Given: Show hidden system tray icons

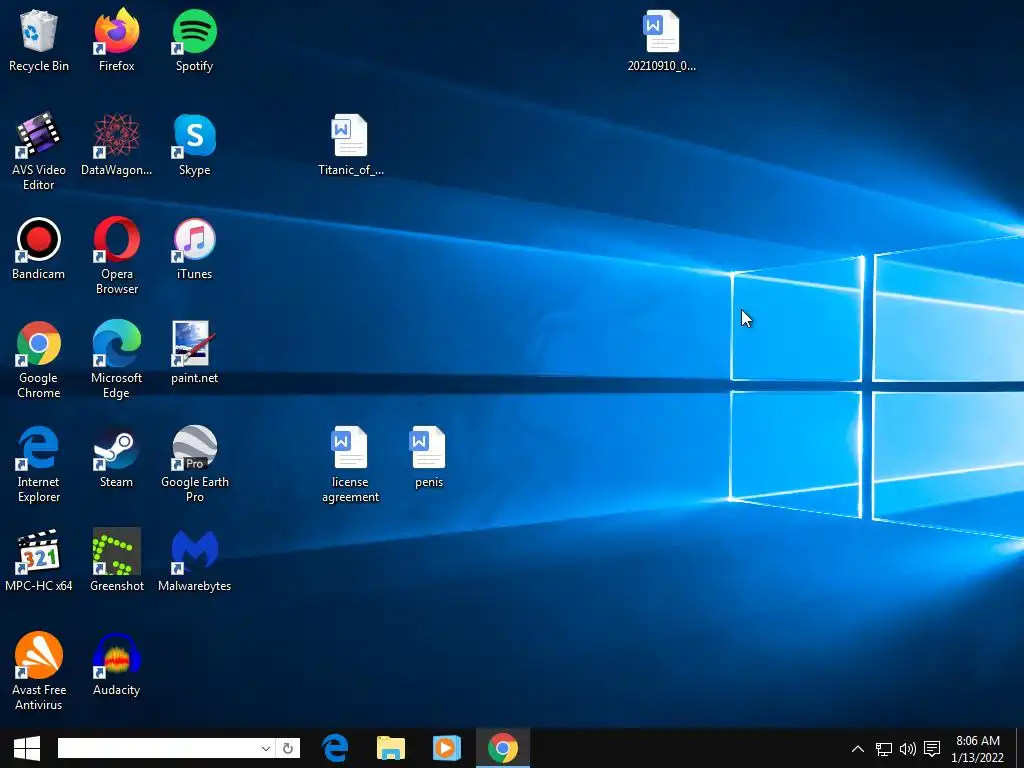Looking at the screenshot, I should coord(858,749).
